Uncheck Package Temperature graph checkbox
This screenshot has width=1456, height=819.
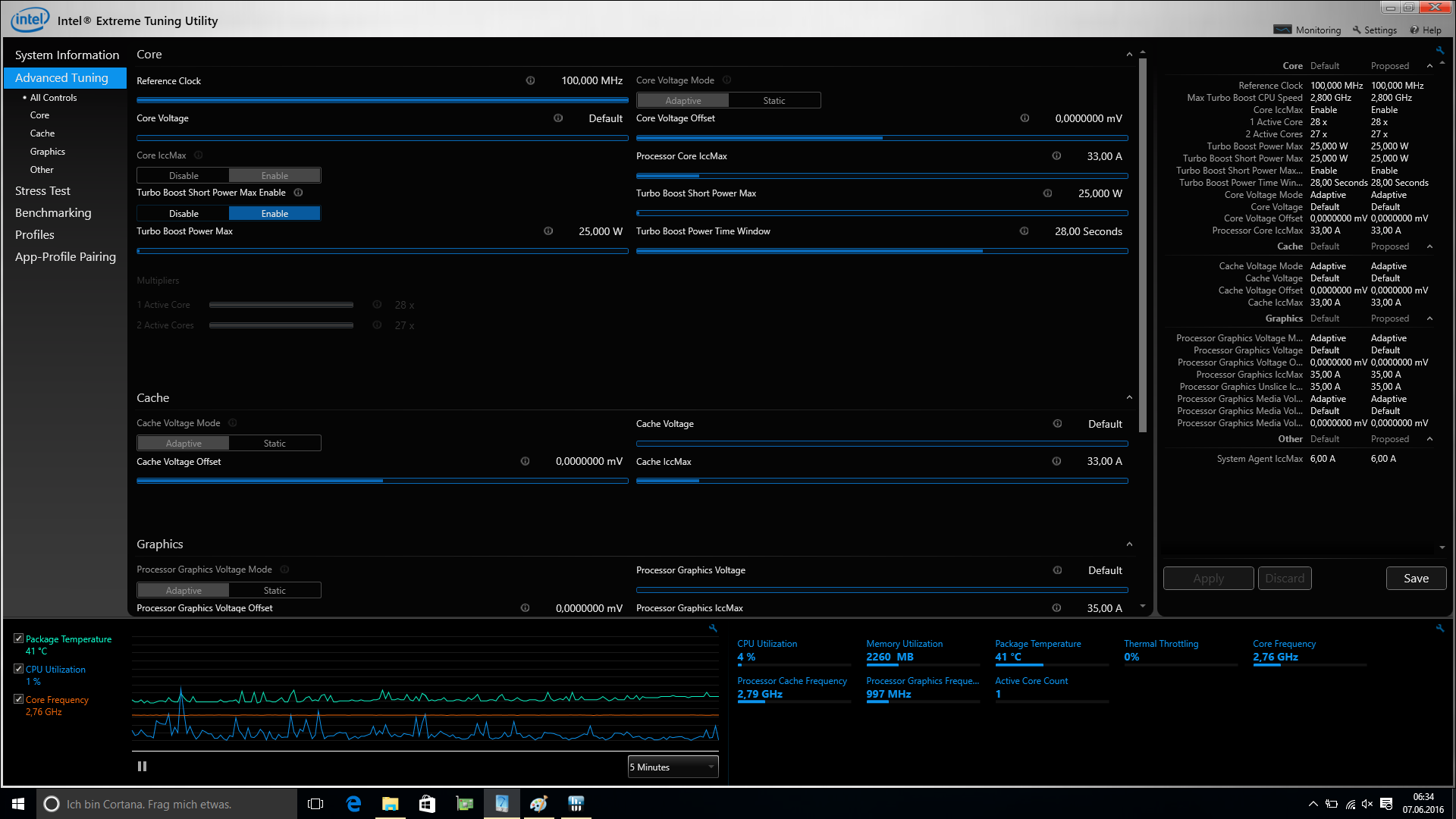(x=18, y=639)
